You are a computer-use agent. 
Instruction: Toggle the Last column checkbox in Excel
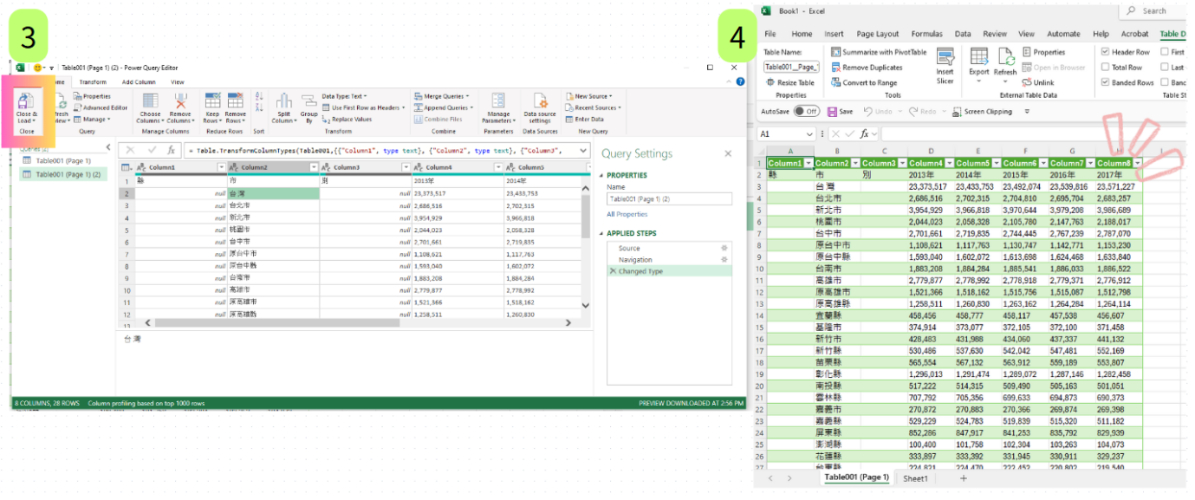click(1165, 67)
